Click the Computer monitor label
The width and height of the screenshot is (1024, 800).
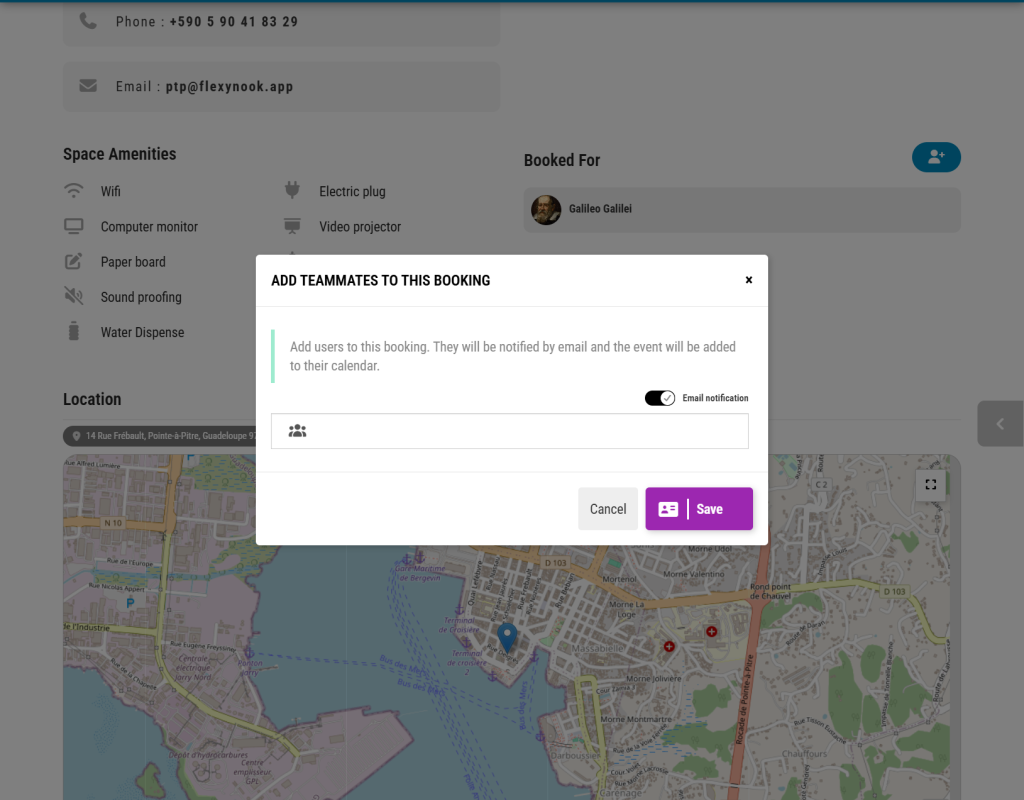149,227
